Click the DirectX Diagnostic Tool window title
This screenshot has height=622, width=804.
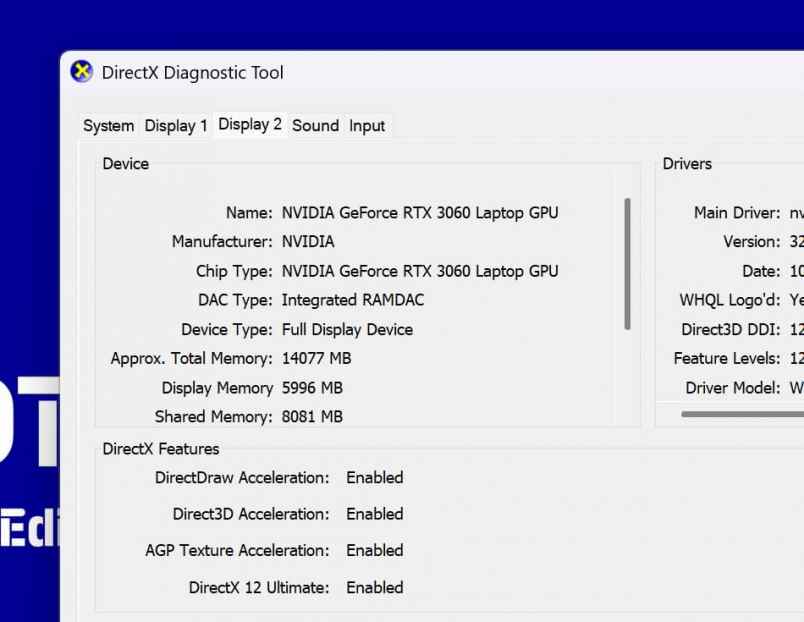[193, 73]
